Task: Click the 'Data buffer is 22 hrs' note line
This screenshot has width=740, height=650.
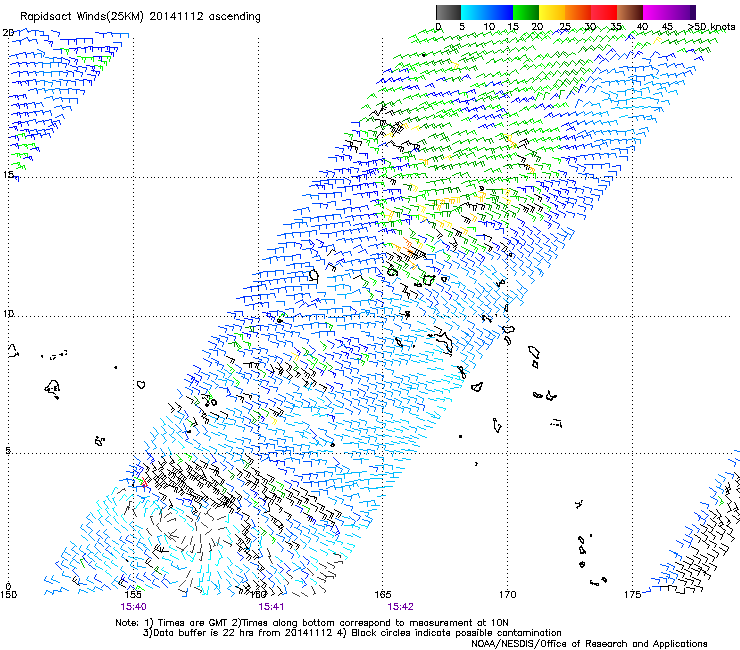Action: pyautogui.click(x=352, y=633)
